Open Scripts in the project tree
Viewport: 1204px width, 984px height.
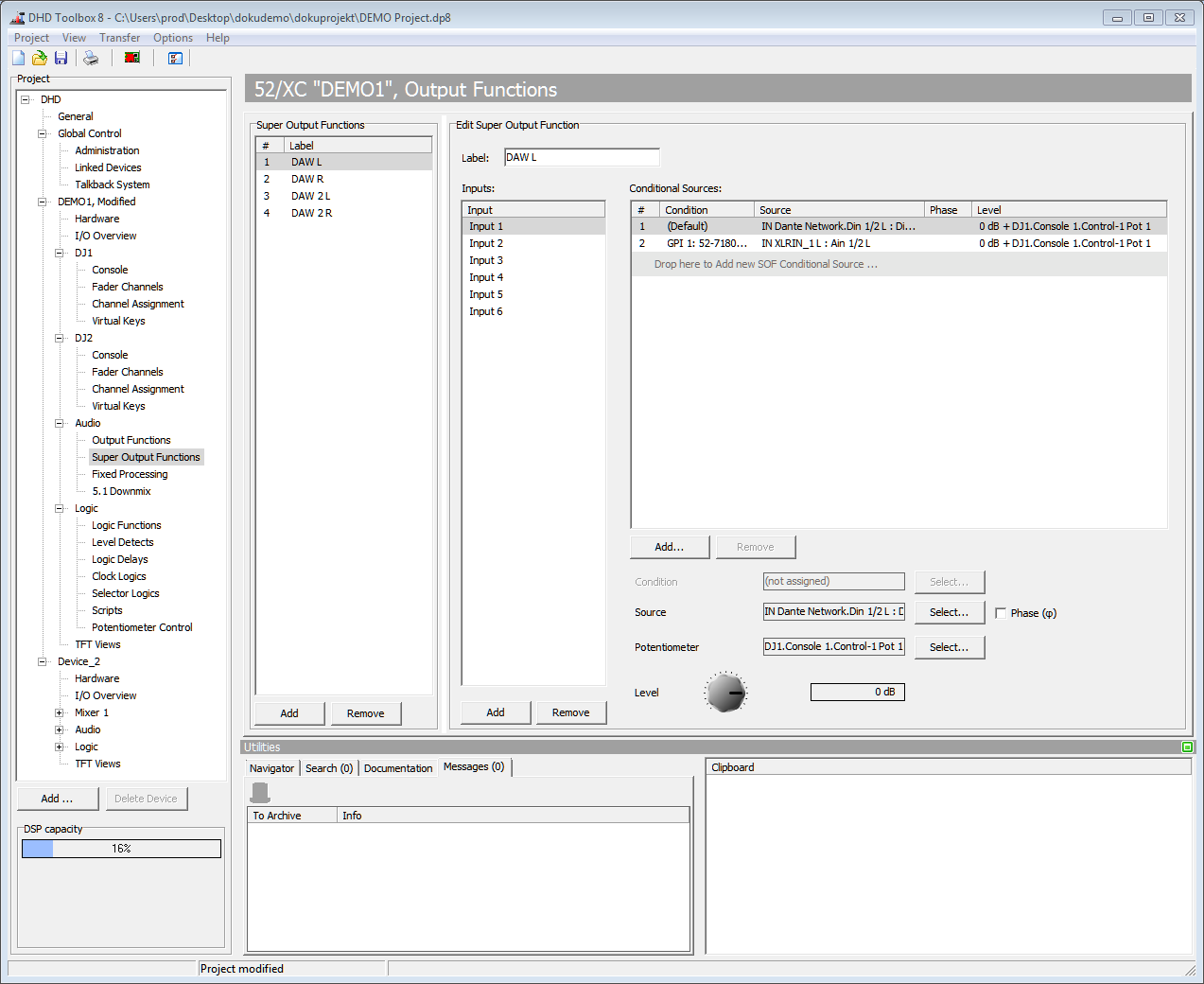(x=107, y=610)
